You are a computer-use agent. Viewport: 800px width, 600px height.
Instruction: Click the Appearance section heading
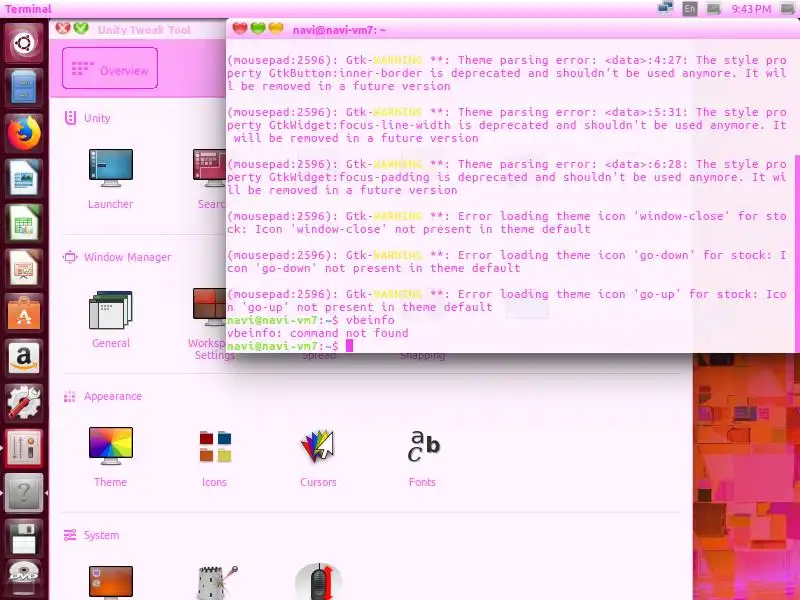point(103,396)
